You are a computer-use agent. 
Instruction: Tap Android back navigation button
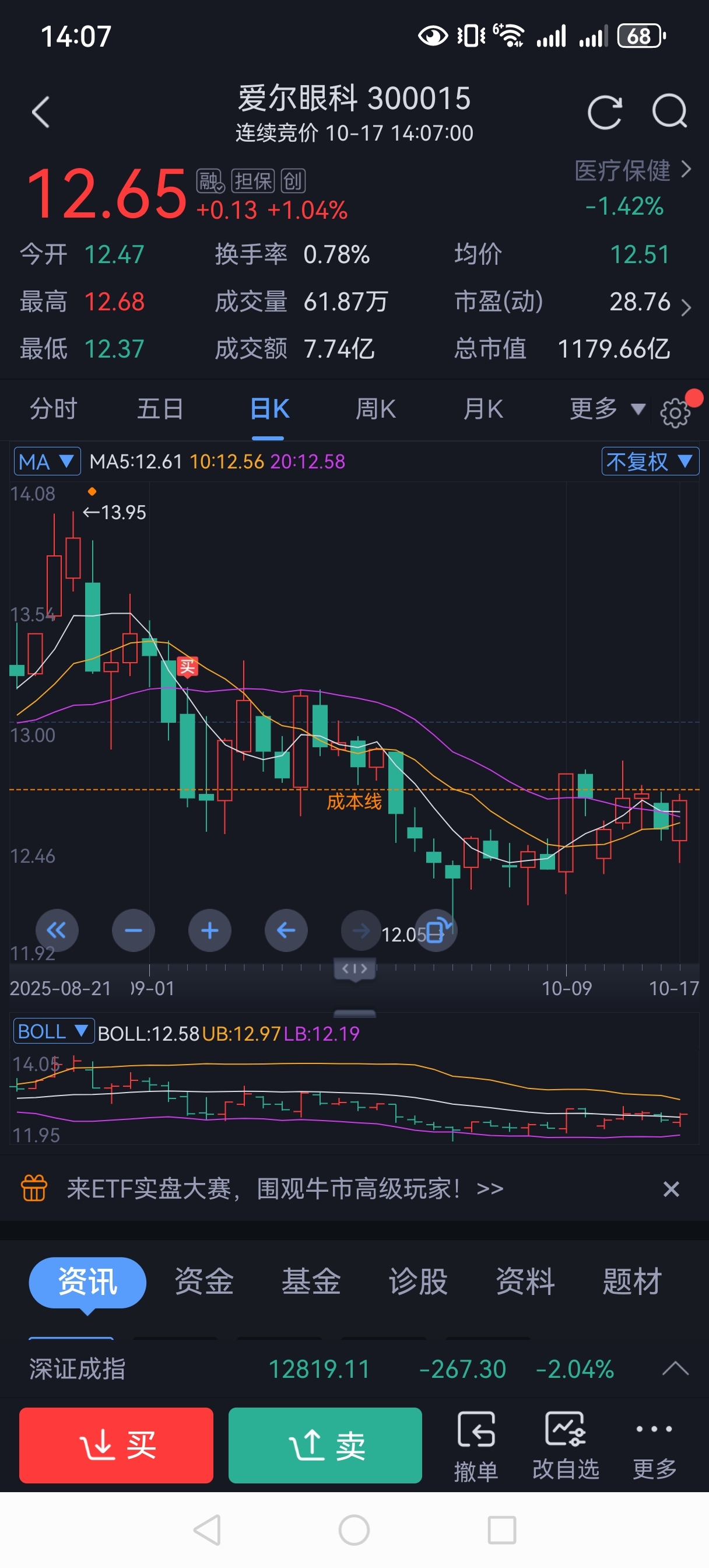tap(207, 1529)
